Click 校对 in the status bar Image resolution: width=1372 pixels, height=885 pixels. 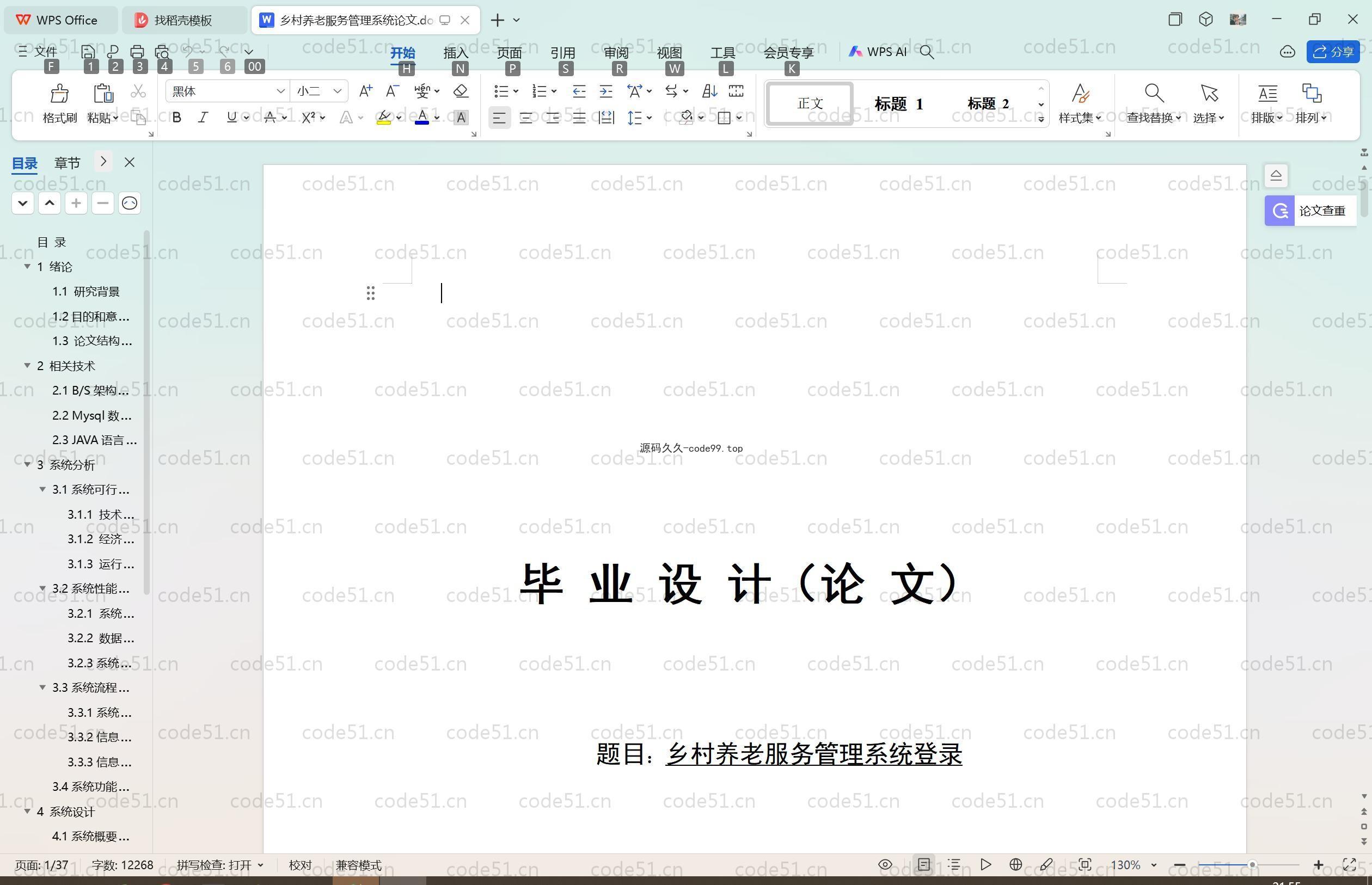(x=300, y=865)
